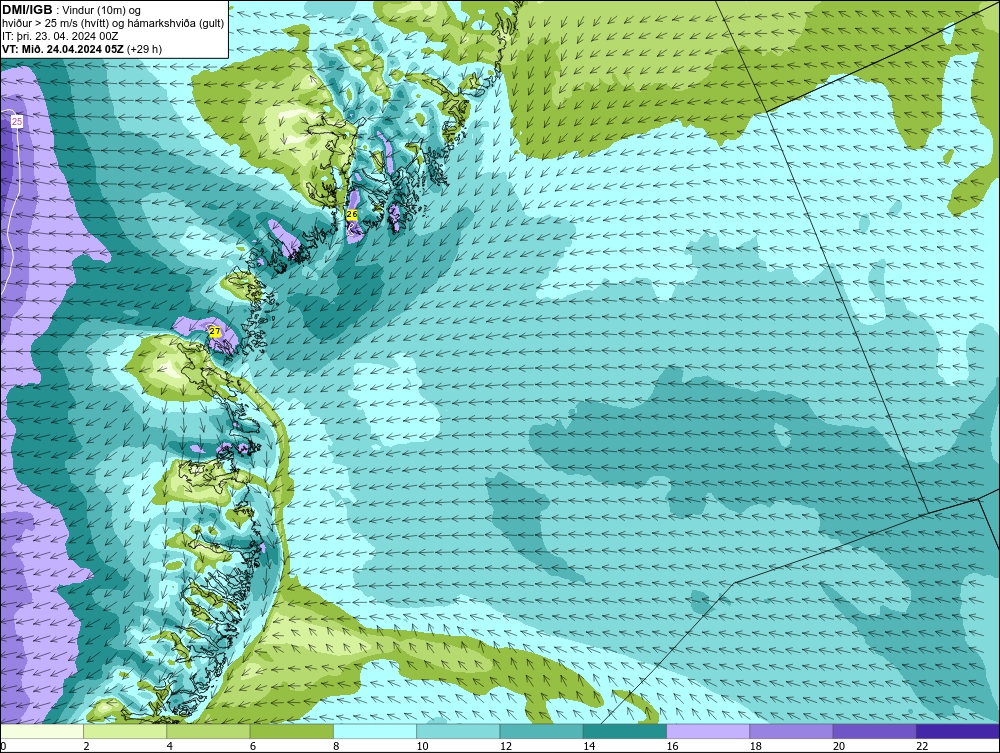This screenshot has width=1000, height=753.
Task: Select the 16–18 m/s light purple legend swatch
Action: tap(708, 731)
